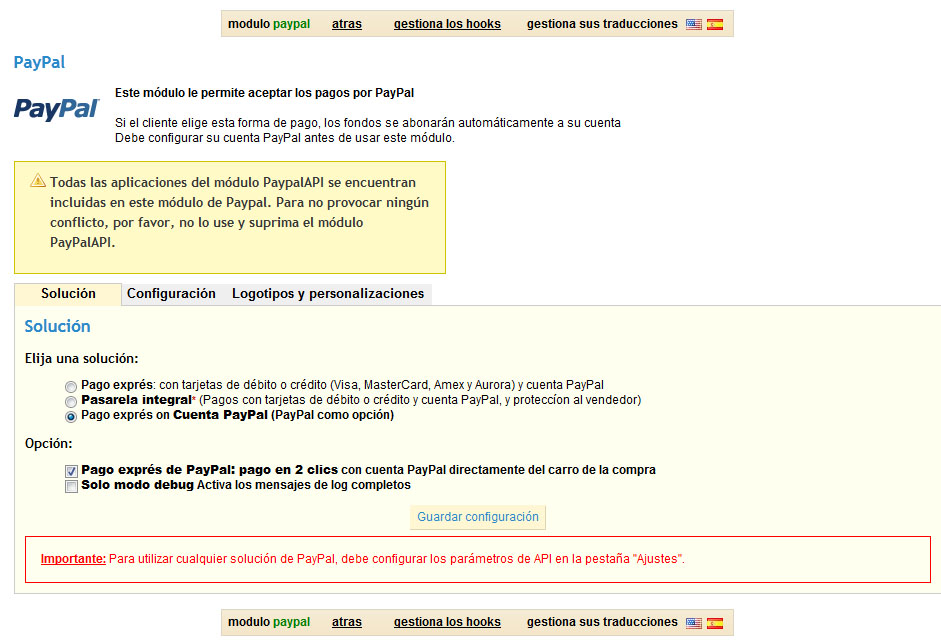Click the PayPal logo image
941x641 pixels.
(x=56, y=109)
